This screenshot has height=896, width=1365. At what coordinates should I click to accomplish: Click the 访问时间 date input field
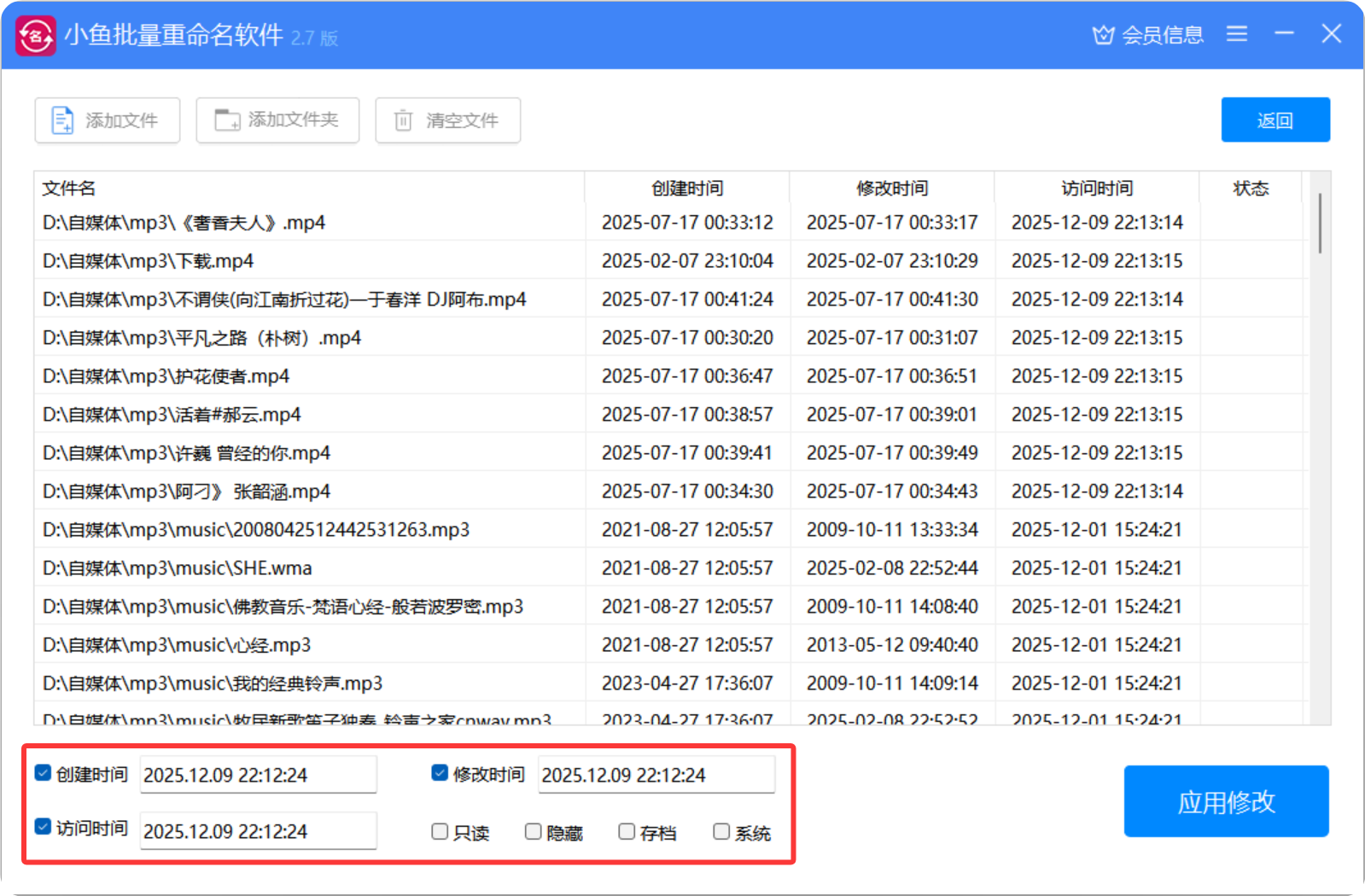[258, 831]
